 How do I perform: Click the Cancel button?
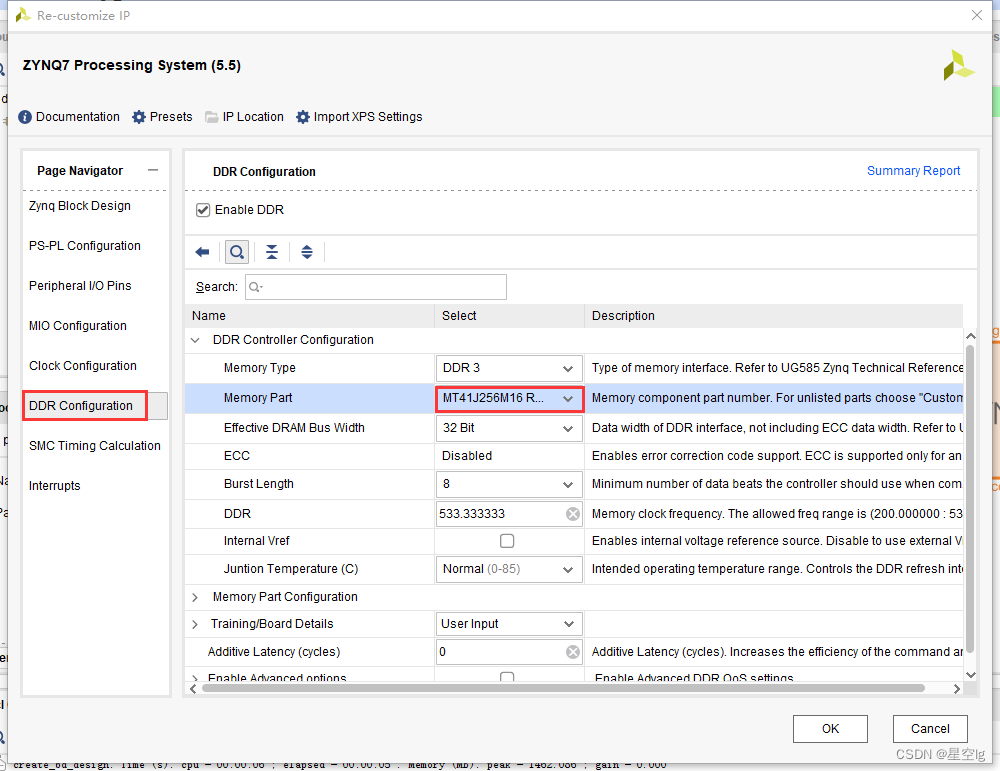tap(930, 729)
